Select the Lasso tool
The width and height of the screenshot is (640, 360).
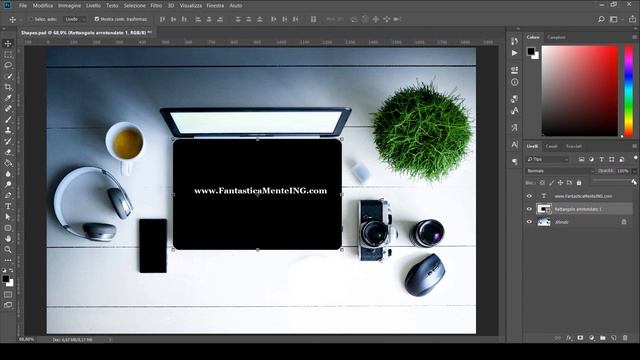coord(8,65)
